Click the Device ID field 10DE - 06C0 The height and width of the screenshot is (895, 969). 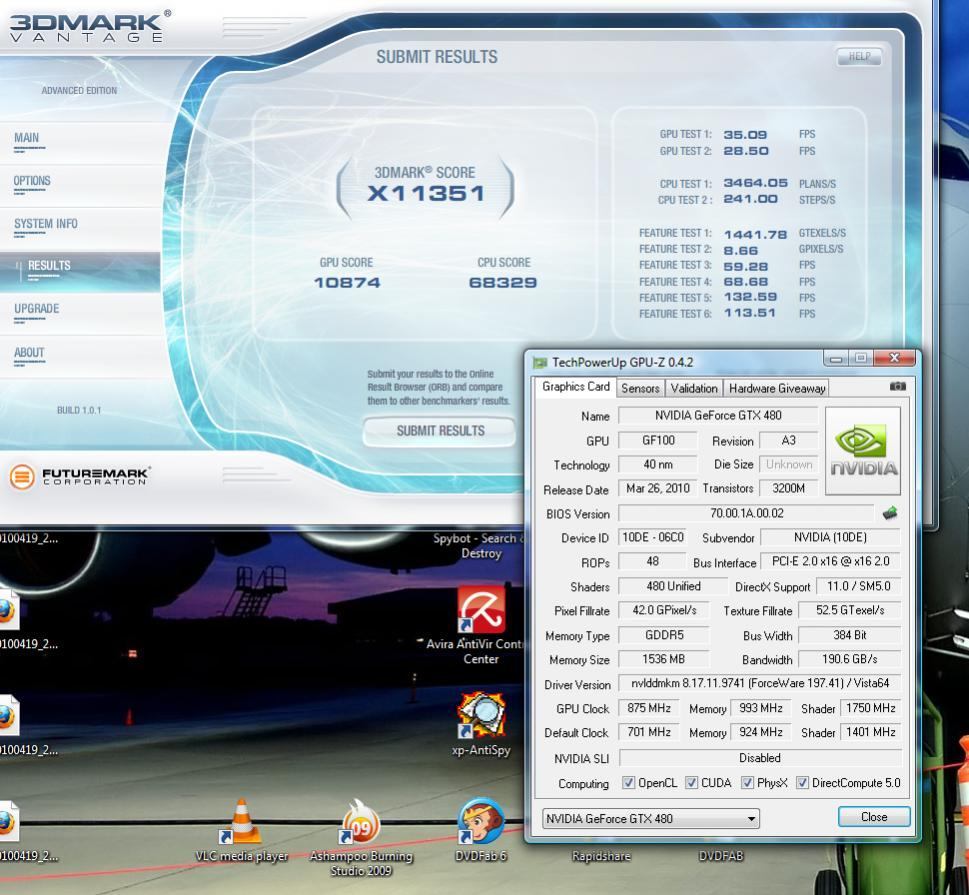point(653,537)
